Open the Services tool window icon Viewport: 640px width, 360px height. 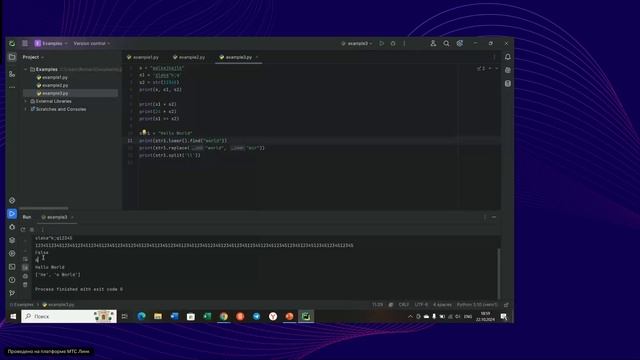pos(12,253)
